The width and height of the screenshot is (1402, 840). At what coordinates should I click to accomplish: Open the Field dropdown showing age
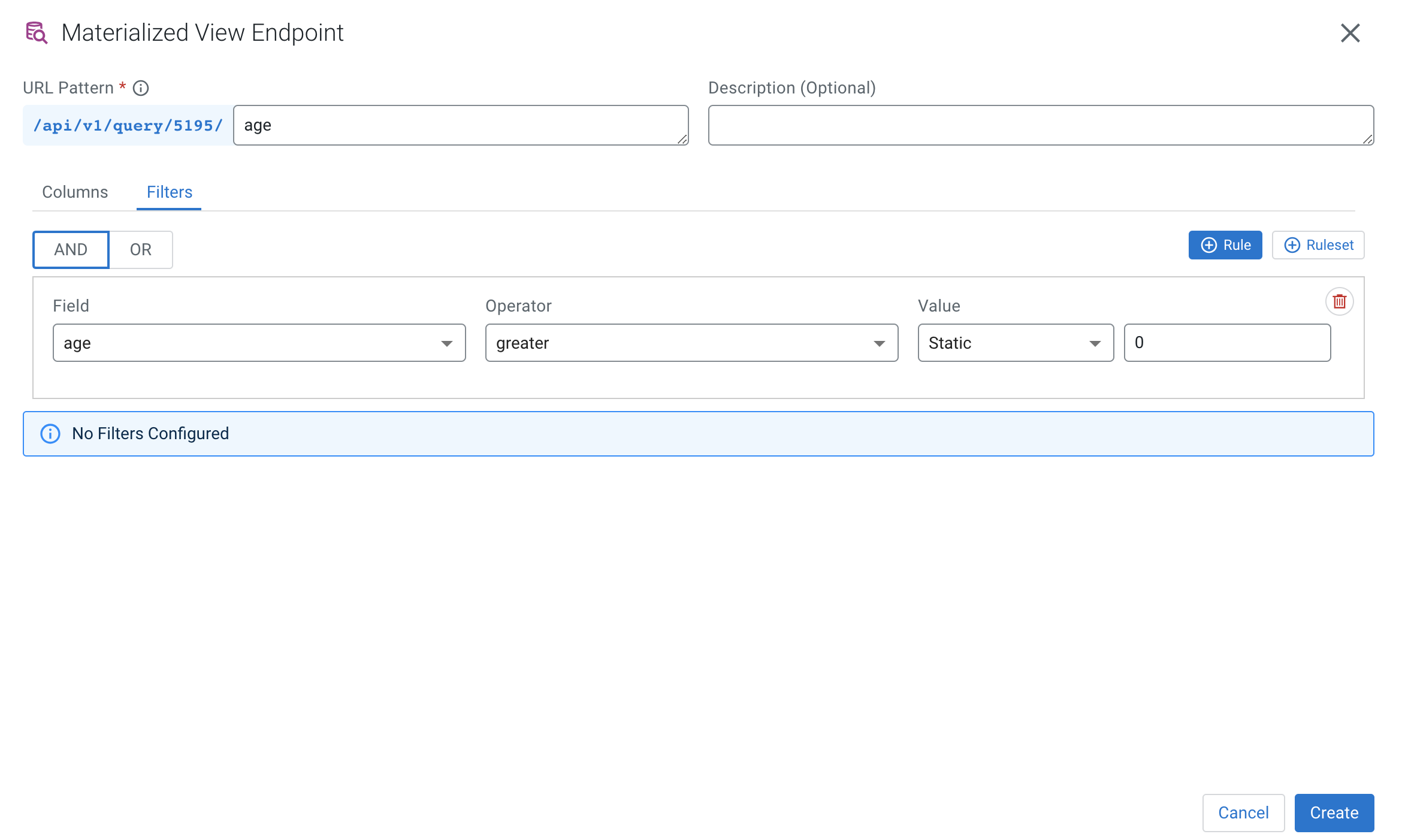(x=259, y=343)
